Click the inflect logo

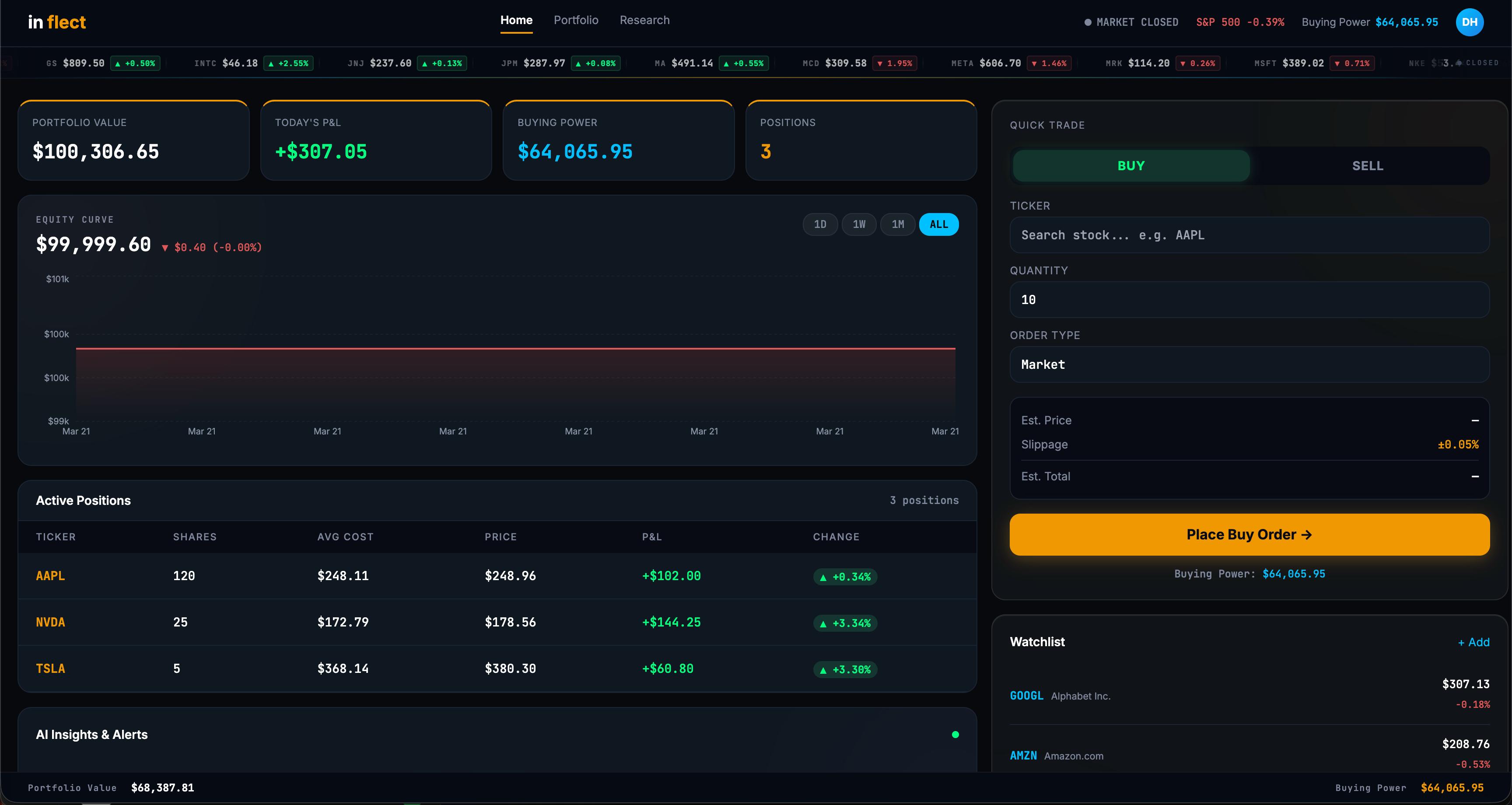pyautogui.click(x=57, y=22)
